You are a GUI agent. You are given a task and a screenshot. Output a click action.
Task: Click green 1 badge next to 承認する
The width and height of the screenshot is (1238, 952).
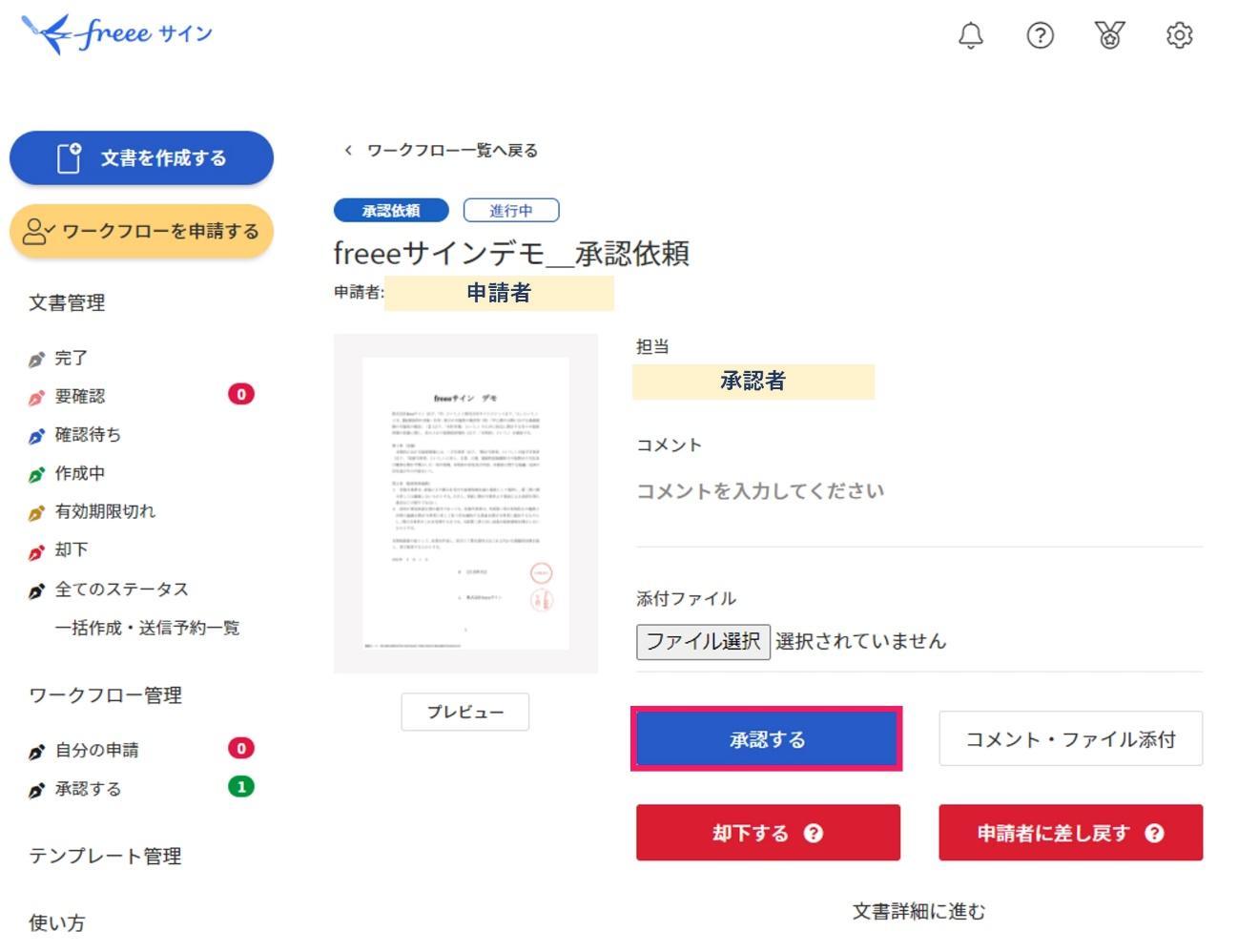click(241, 786)
